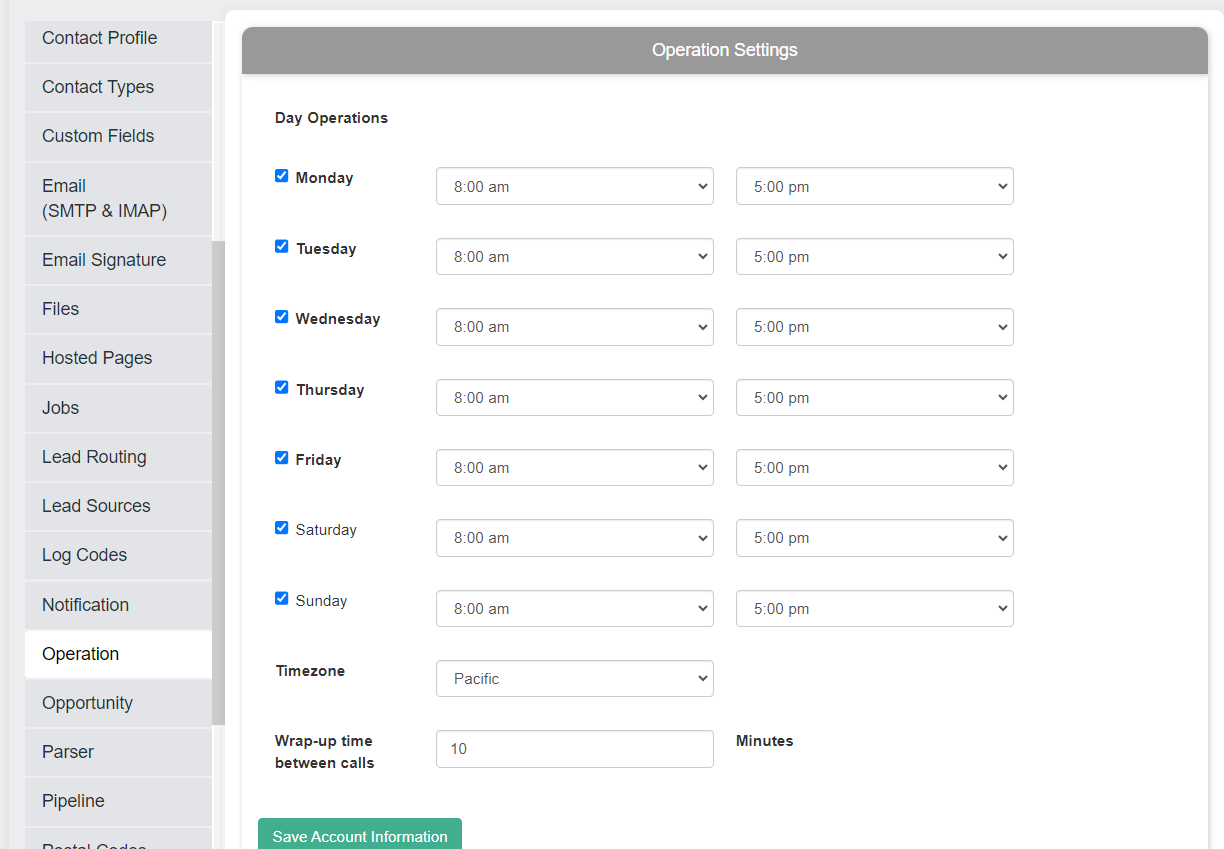Click the Monday label text
The image size is (1224, 849).
pyautogui.click(x=324, y=178)
